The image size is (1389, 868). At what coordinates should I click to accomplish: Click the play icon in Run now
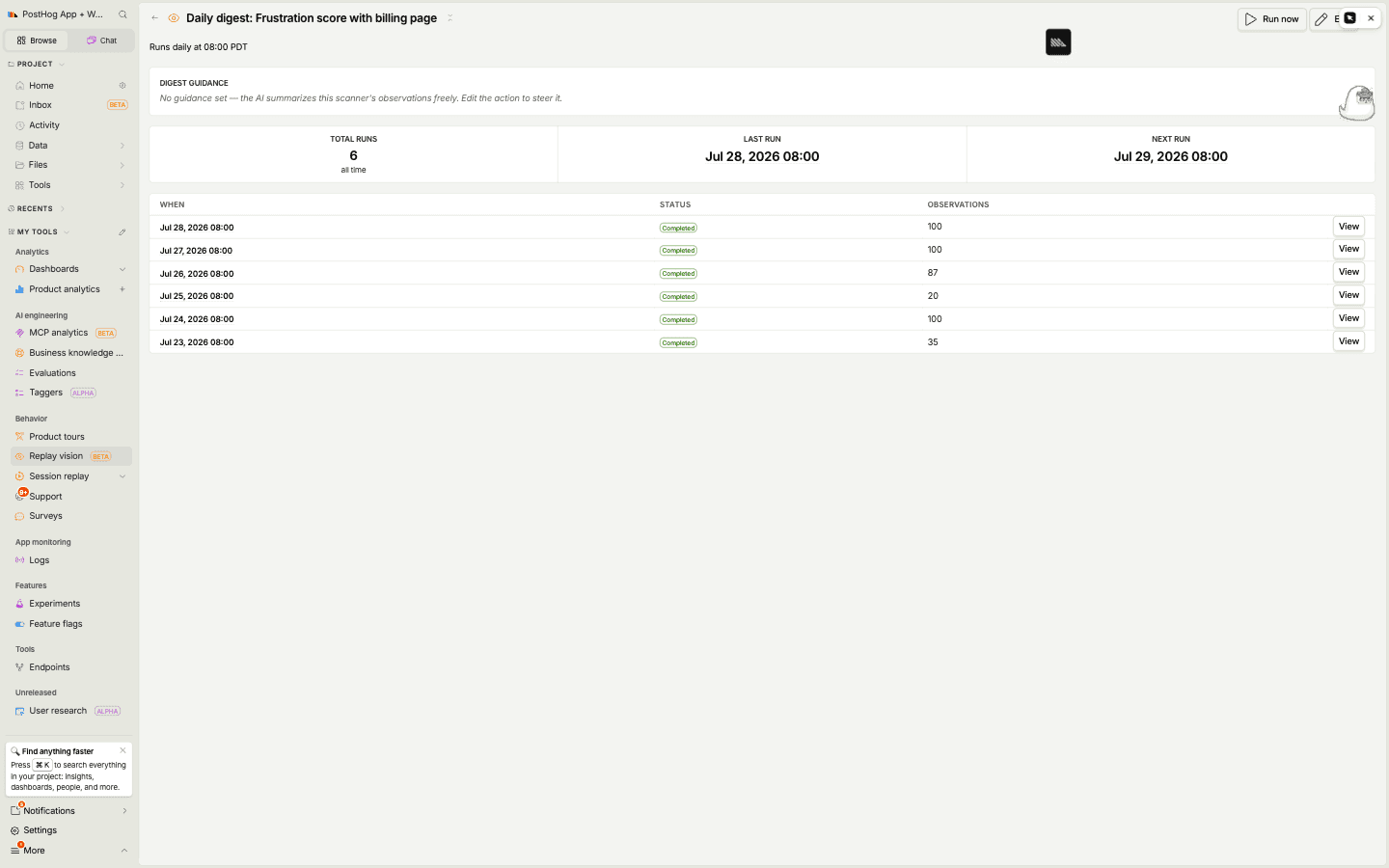pos(1251,19)
